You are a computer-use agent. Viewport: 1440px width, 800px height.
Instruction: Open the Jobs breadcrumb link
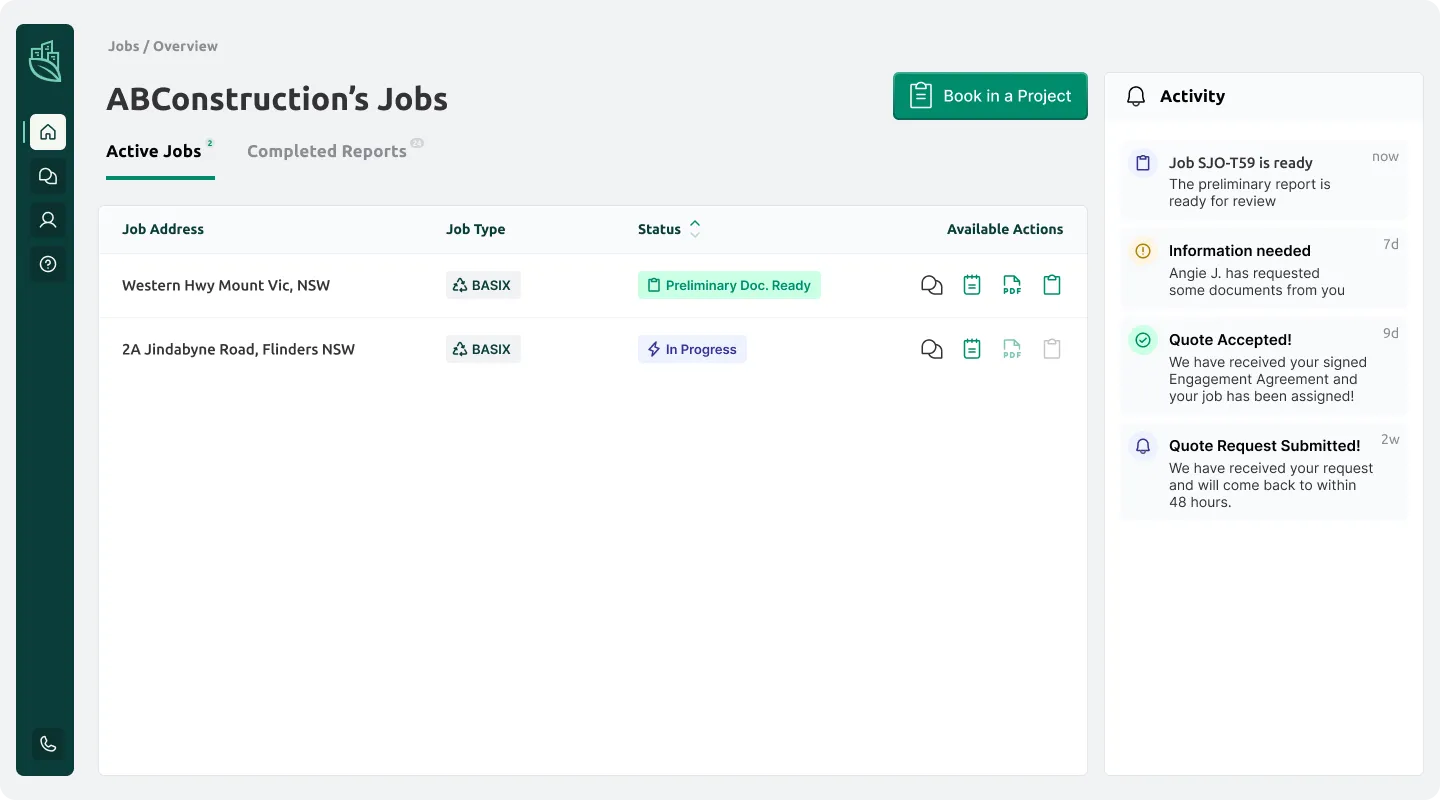click(x=123, y=46)
